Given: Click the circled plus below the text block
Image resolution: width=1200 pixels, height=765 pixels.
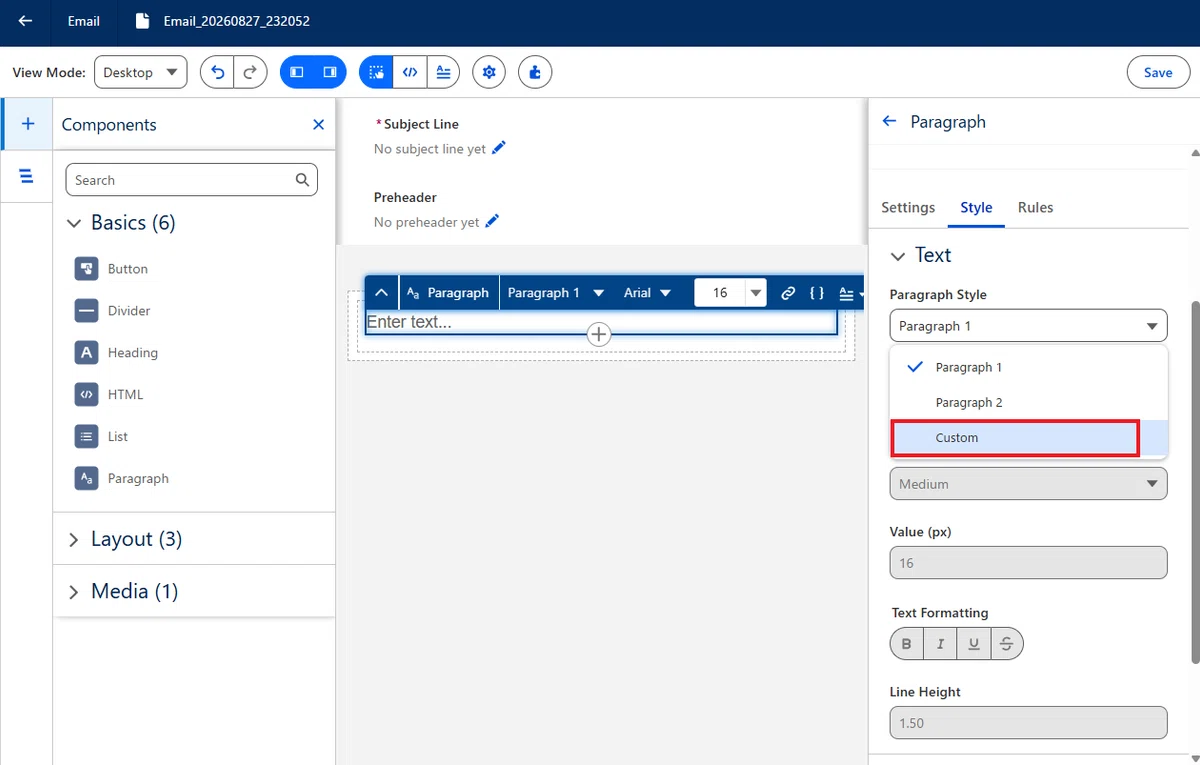Looking at the screenshot, I should pyautogui.click(x=598, y=334).
